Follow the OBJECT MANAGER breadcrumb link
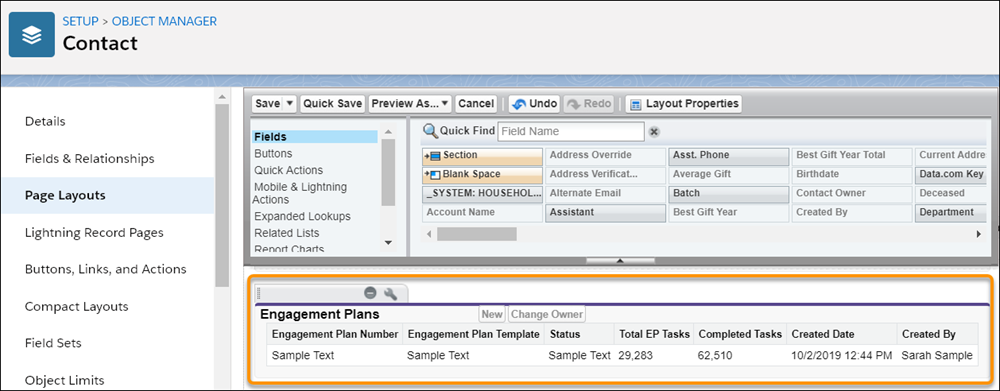This screenshot has width=1000, height=391. pos(165,21)
